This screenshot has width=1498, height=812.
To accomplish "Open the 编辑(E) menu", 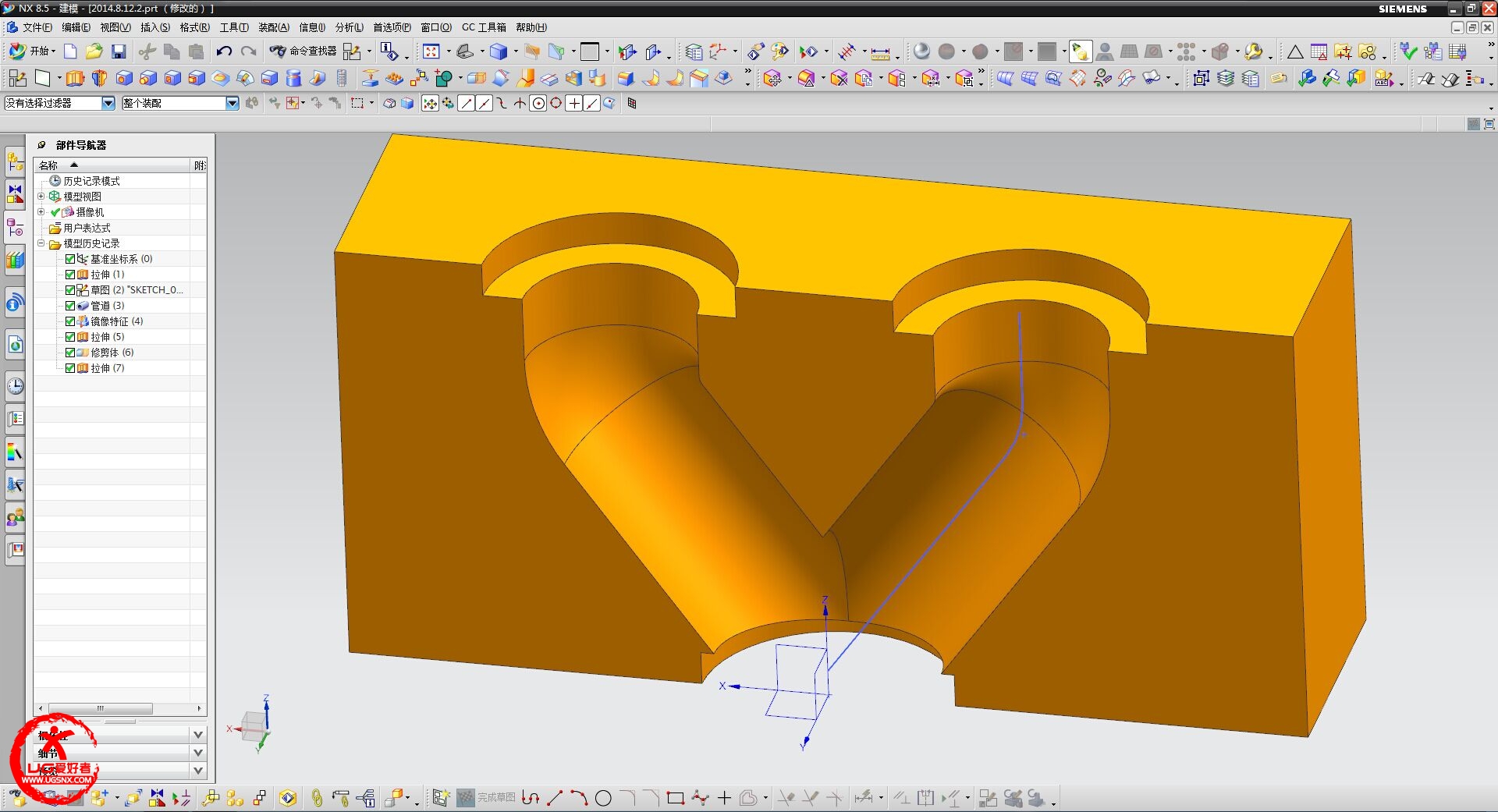I will coord(76,27).
